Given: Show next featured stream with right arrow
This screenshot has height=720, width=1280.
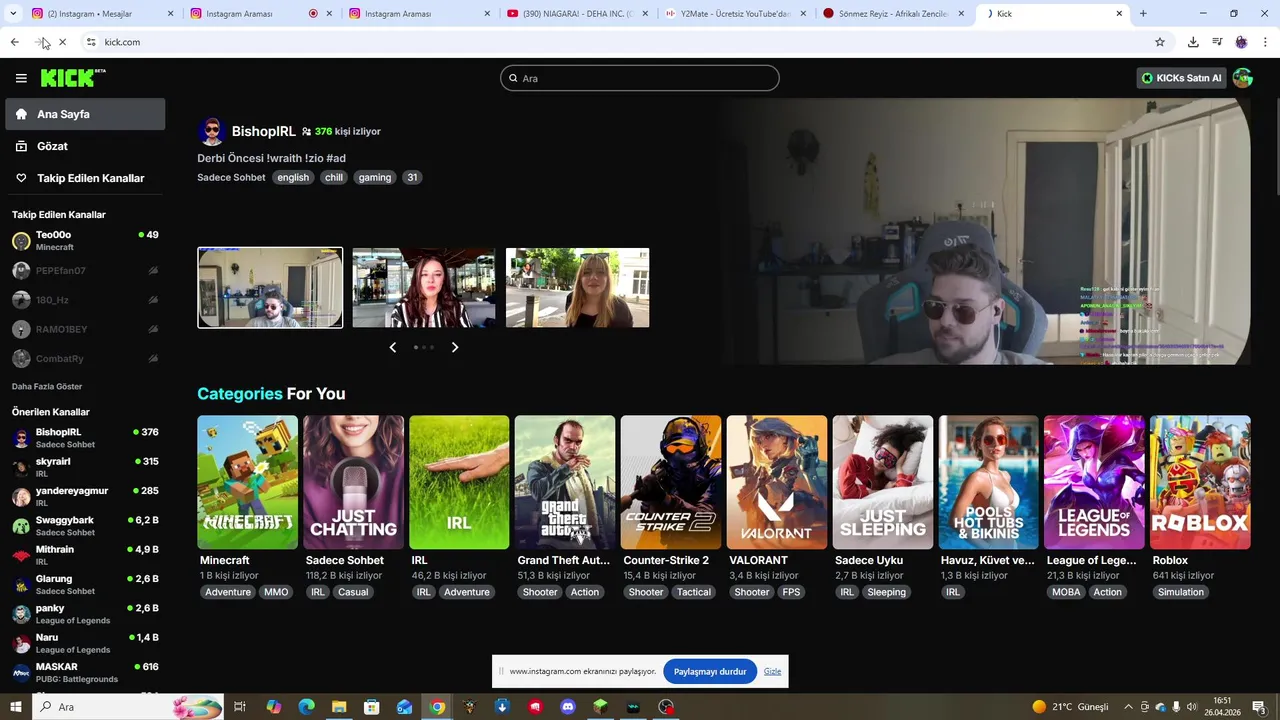Looking at the screenshot, I should (x=455, y=347).
